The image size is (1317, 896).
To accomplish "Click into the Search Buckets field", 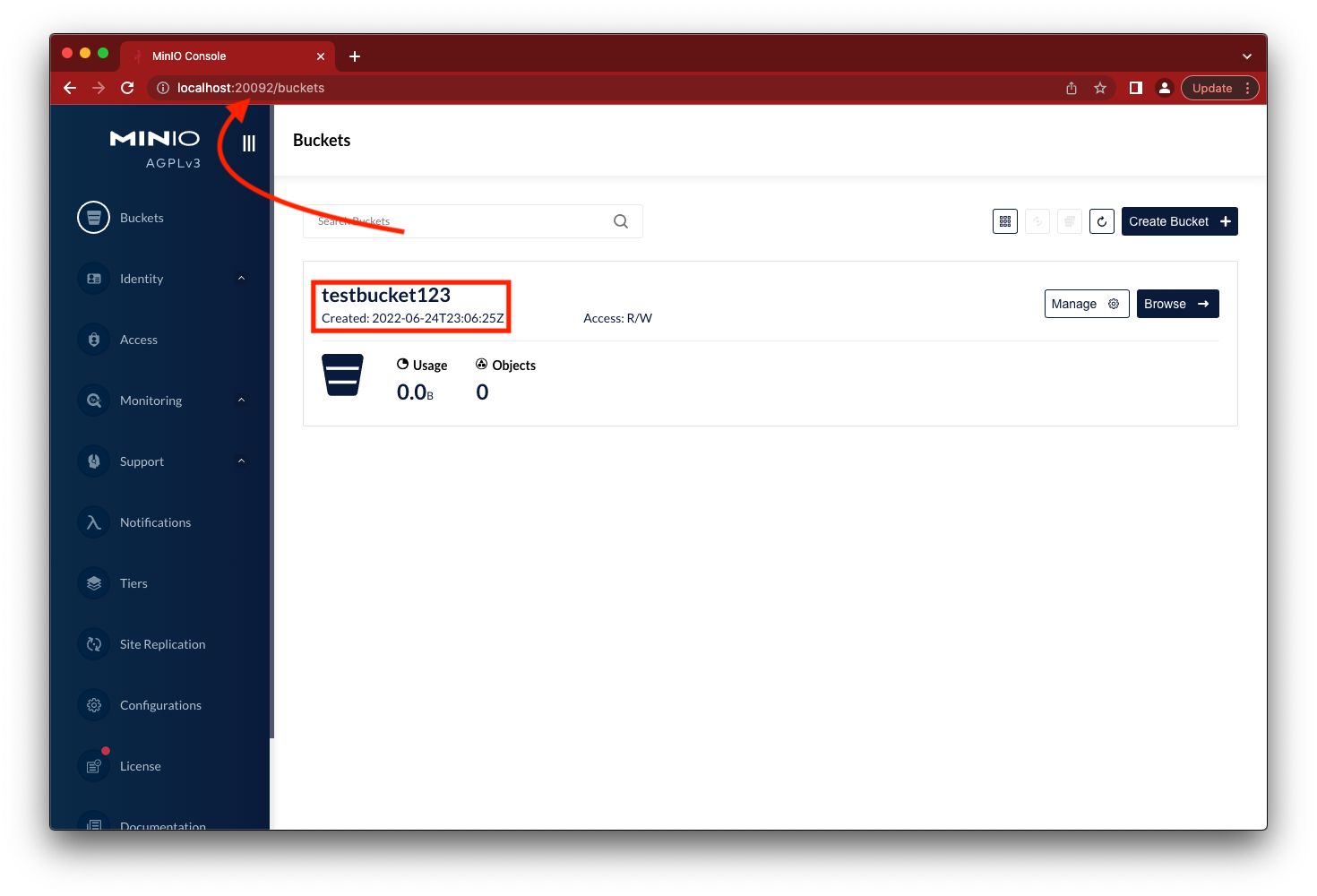I will coord(457,221).
